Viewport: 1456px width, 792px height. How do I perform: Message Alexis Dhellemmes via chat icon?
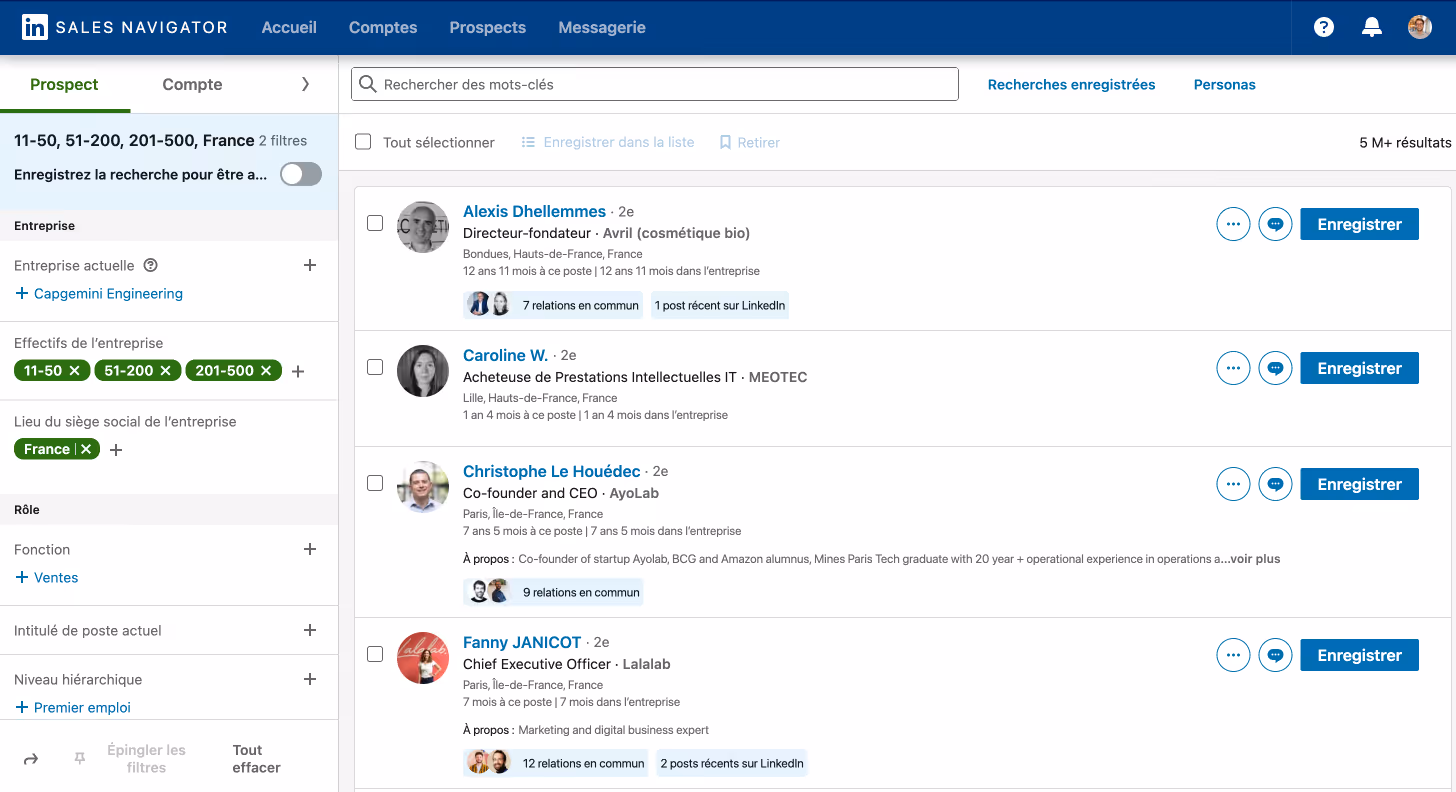pyautogui.click(x=1275, y=224)
